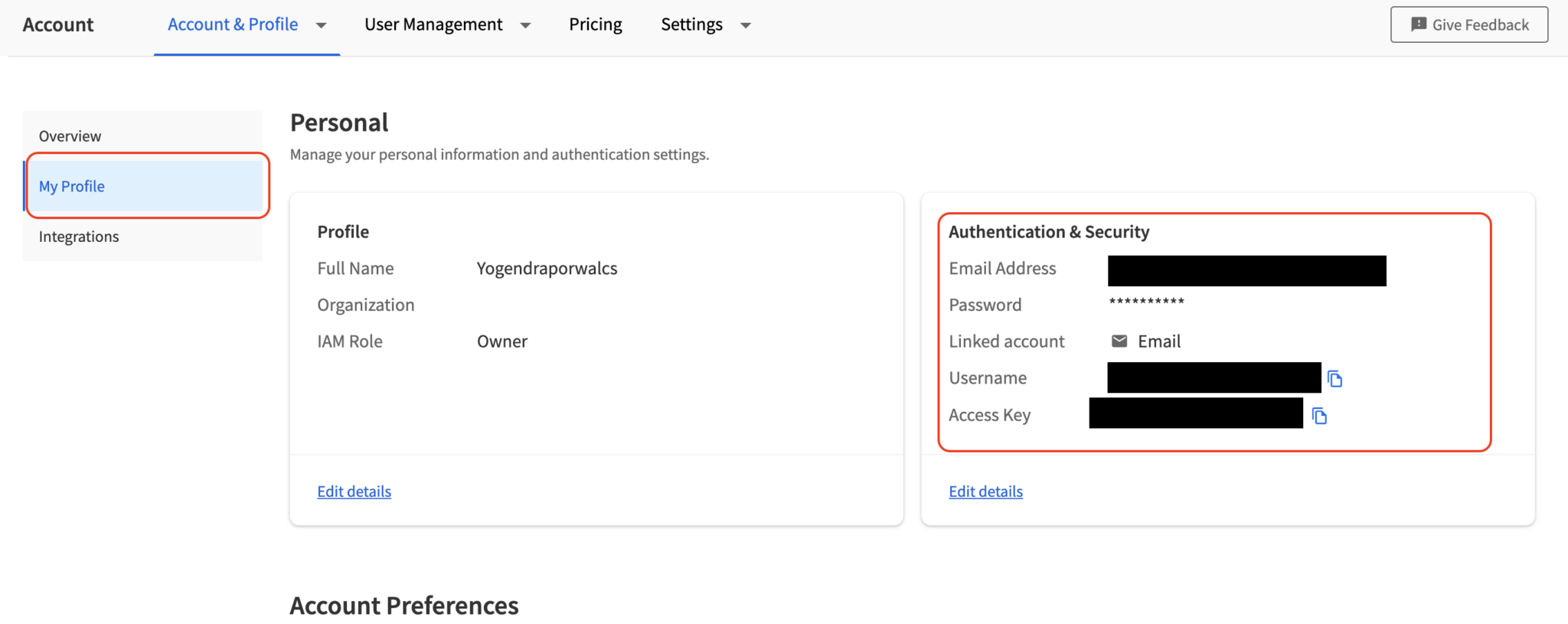Open Overview in the left sidebar
The height and width of the screenshot is (624, 1568).
(x=70, y=136)
